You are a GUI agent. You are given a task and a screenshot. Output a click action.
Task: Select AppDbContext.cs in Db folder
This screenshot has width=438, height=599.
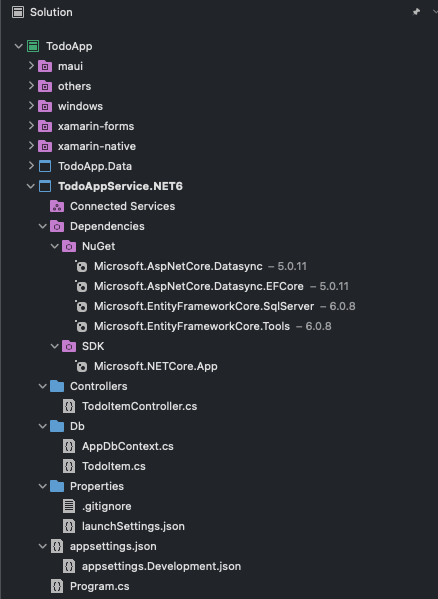[x=128, y=446]
